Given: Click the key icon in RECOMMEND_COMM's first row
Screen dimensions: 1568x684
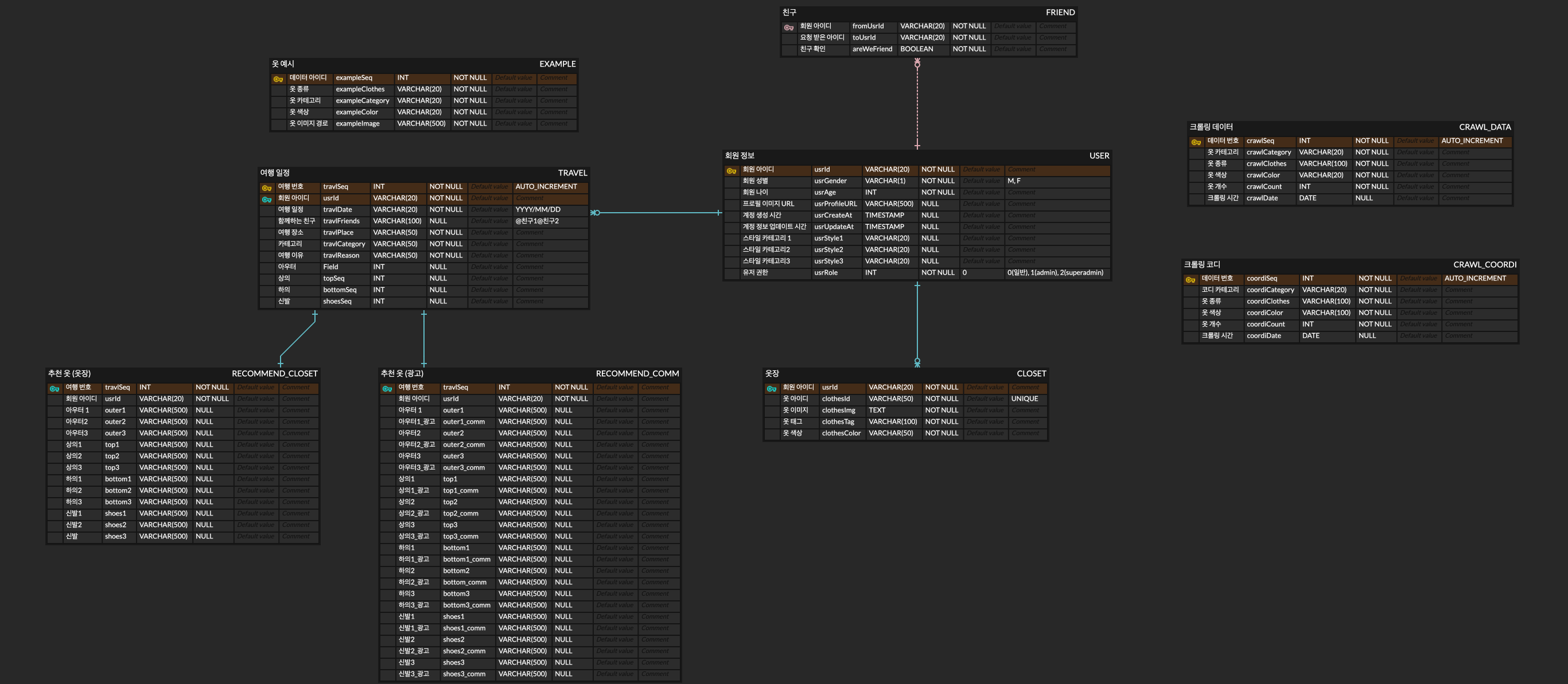Looking at the screenshot, I should point(387,389).
